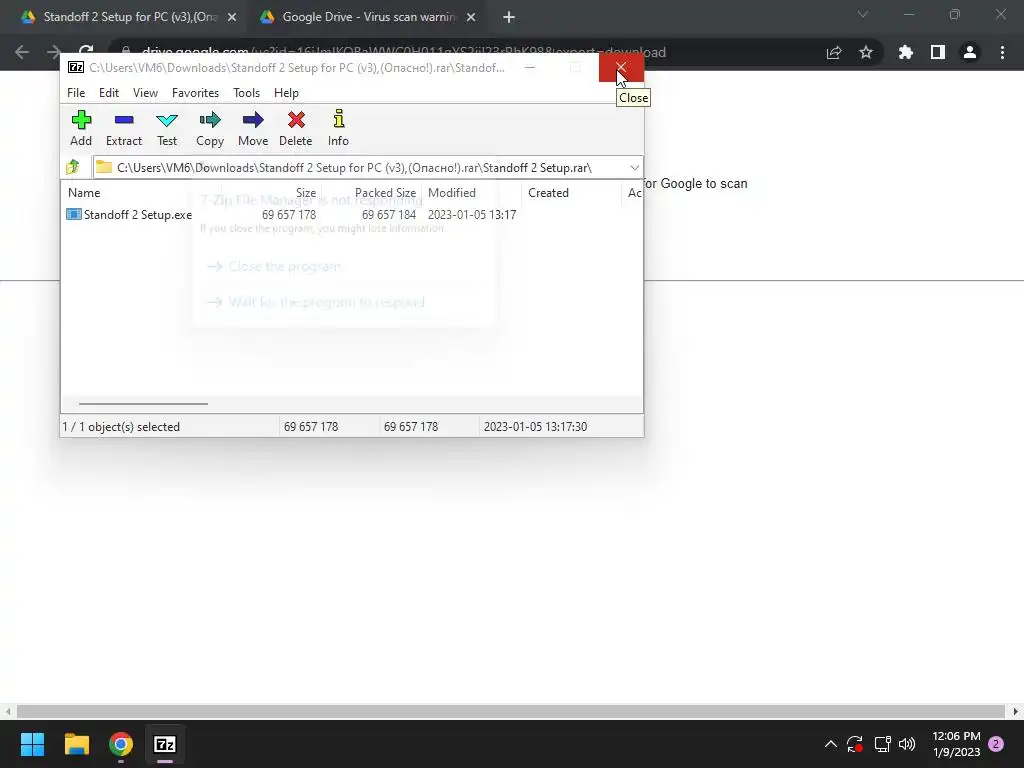The image size is (1024, 768).
Task: Open File Explorer from taskbar
Action: (76, 744)
